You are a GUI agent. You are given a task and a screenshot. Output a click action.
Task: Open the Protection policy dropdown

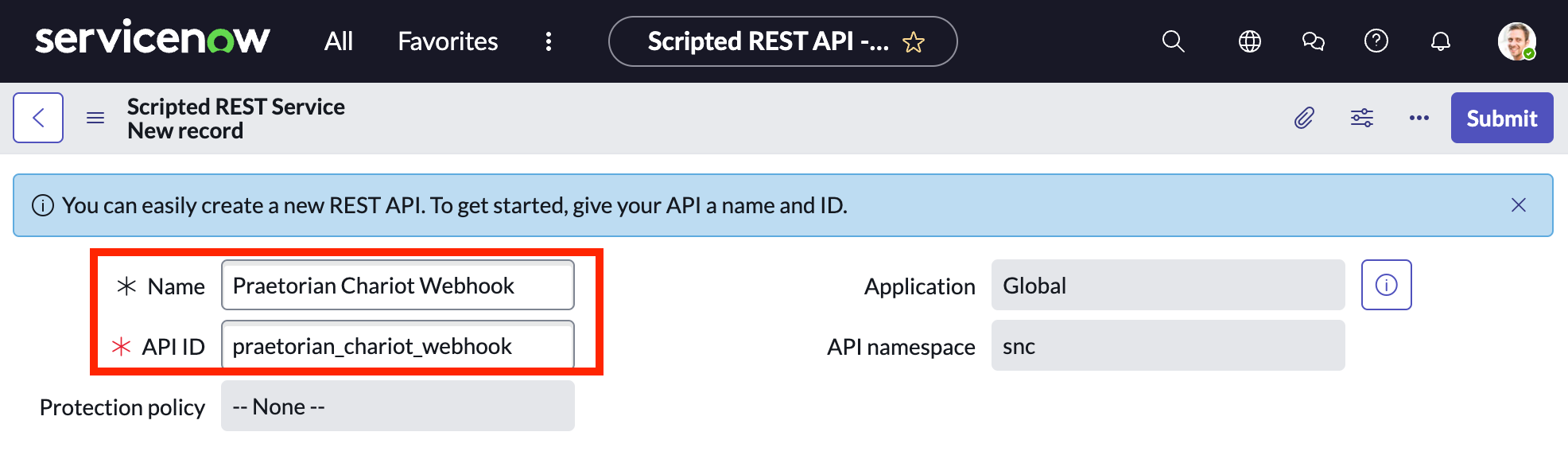pyautogui.click(x=398, y=406)
